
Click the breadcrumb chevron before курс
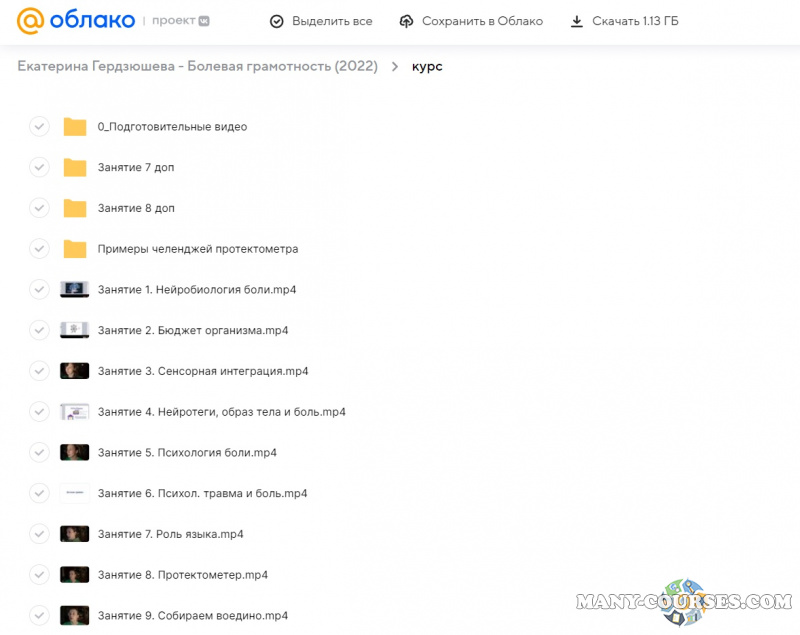point(395,67)
